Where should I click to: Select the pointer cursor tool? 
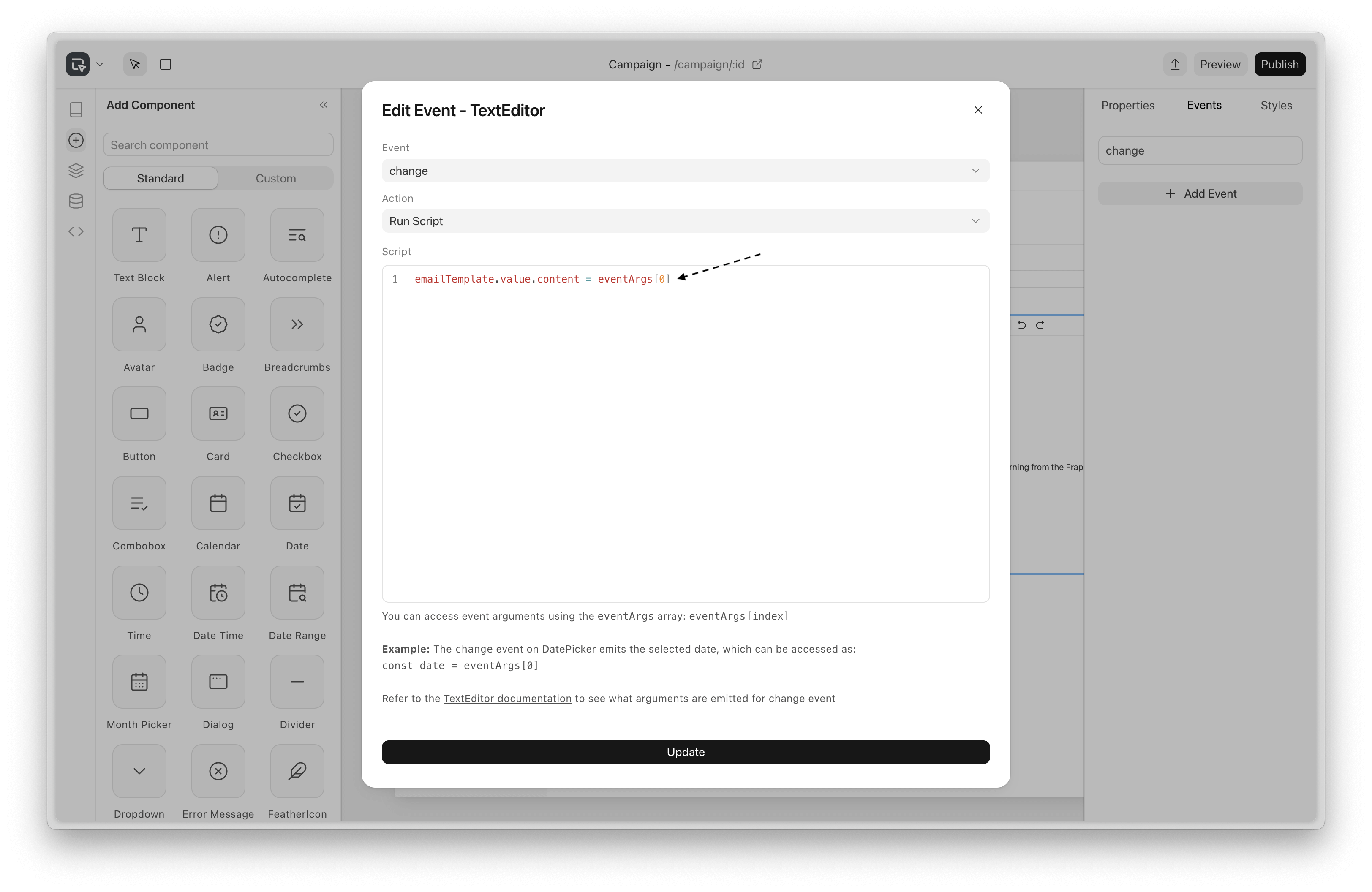[135, 64]
